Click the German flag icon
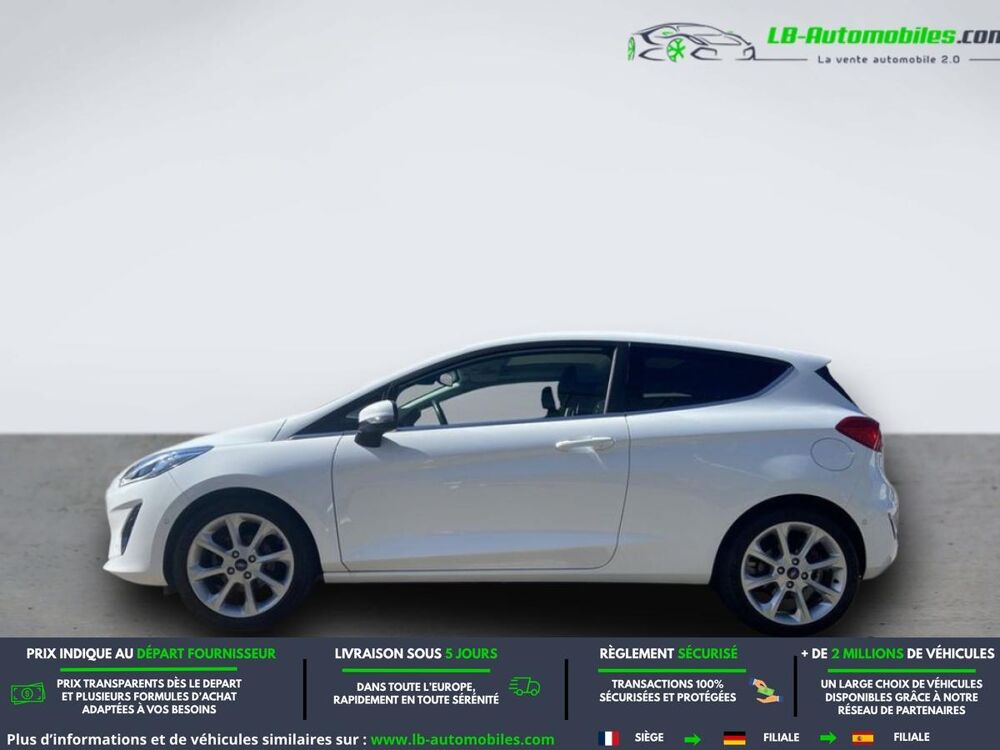The image size is (1000, 750). [x=734, y=738]
